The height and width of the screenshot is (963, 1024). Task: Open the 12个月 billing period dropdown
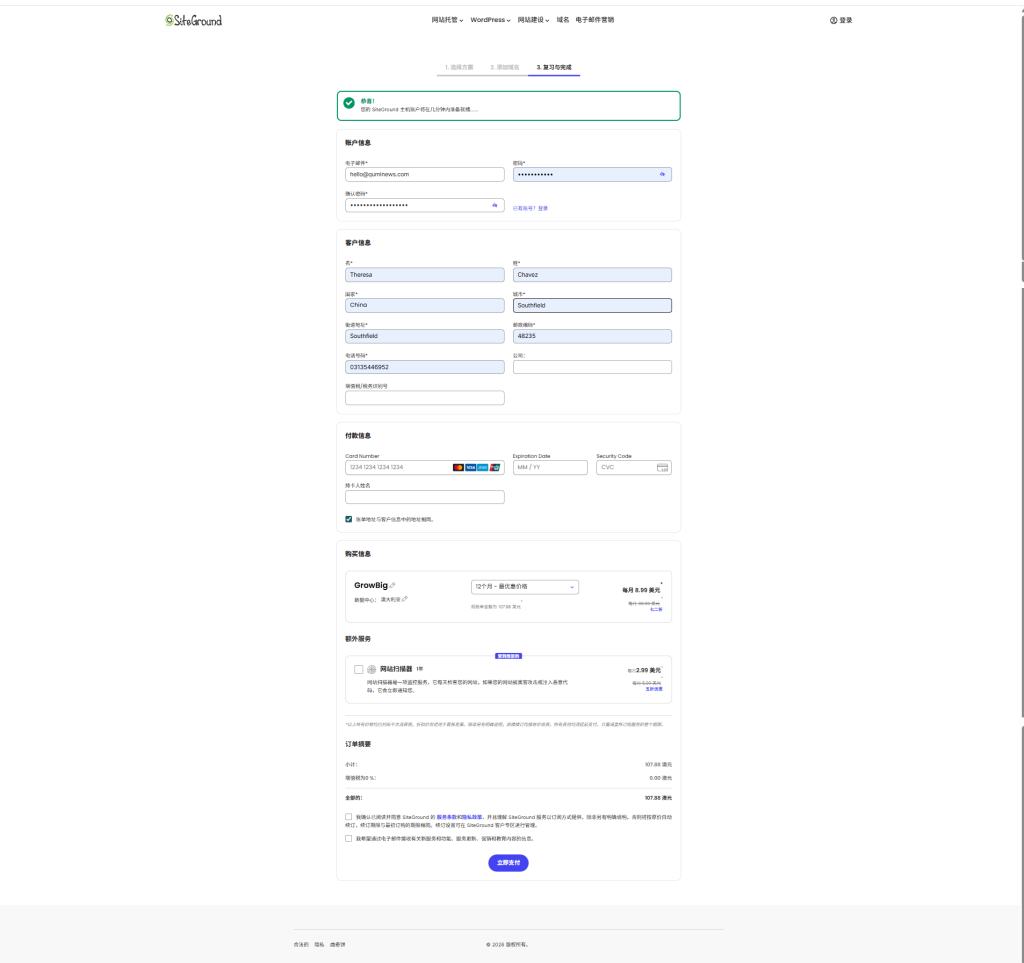pyautogui.click(x=524, y=587)
